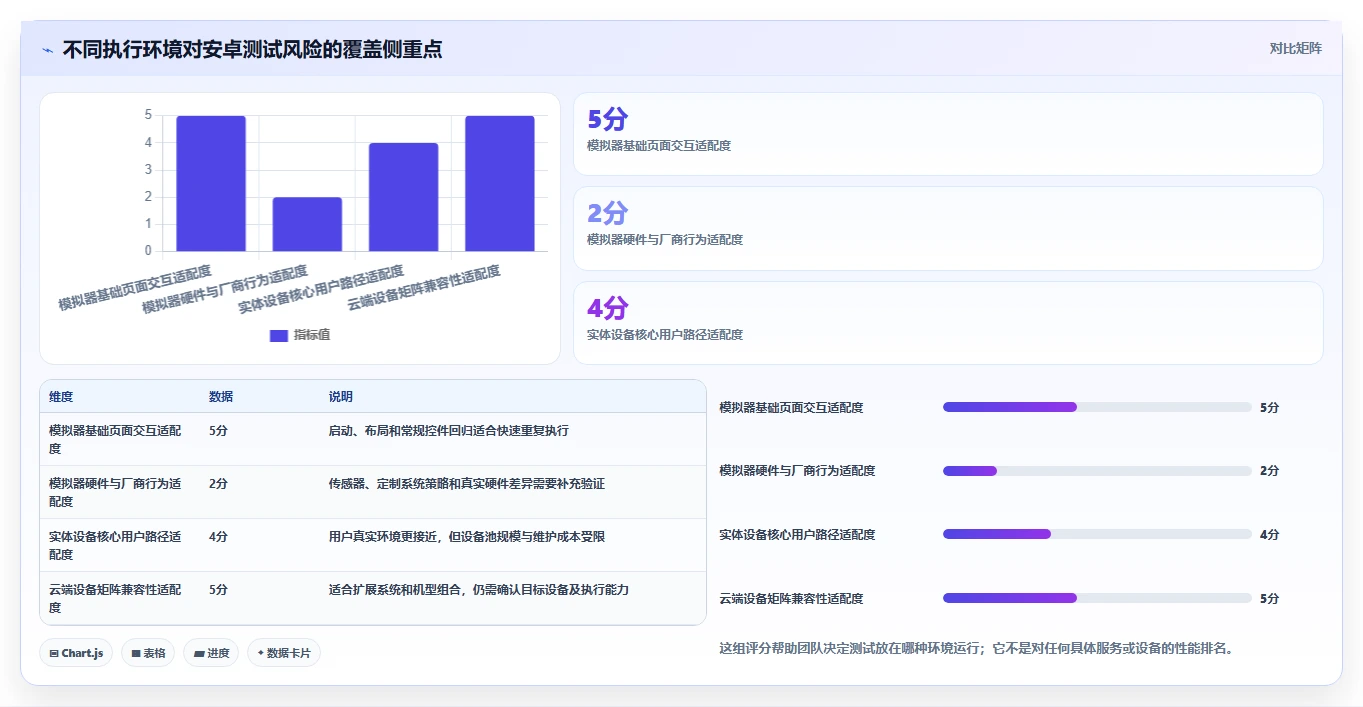Click the 实体设备核心用户路径适配度 chart bar
This screenshot has width=1363, height=707.
coord(403,197)
